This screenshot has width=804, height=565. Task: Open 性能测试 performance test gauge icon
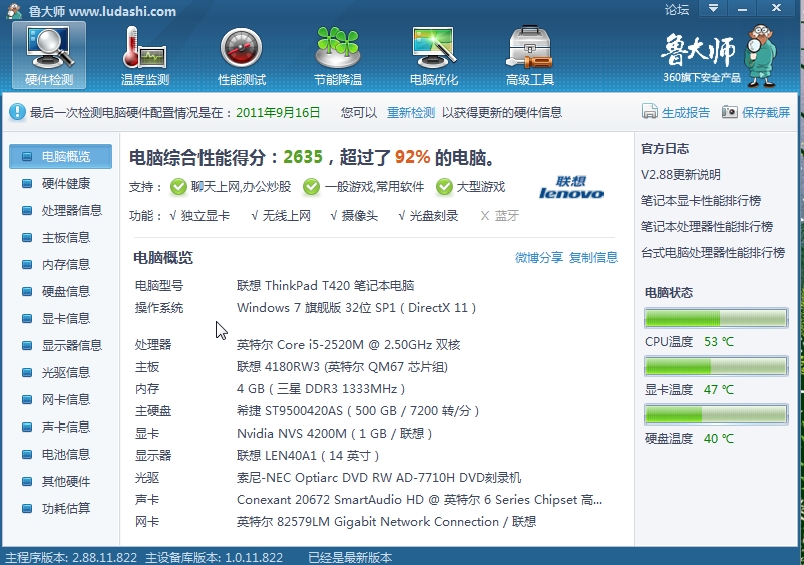[242, 55]
